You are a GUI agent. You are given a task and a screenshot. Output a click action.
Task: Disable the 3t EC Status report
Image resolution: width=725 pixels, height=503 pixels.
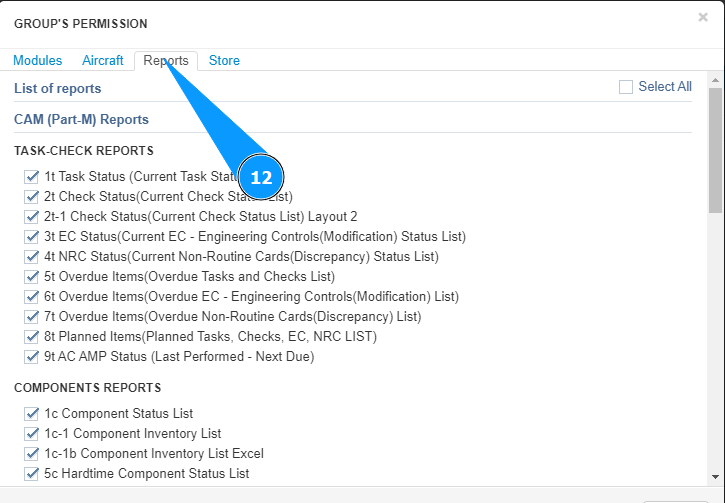point(32,237)
